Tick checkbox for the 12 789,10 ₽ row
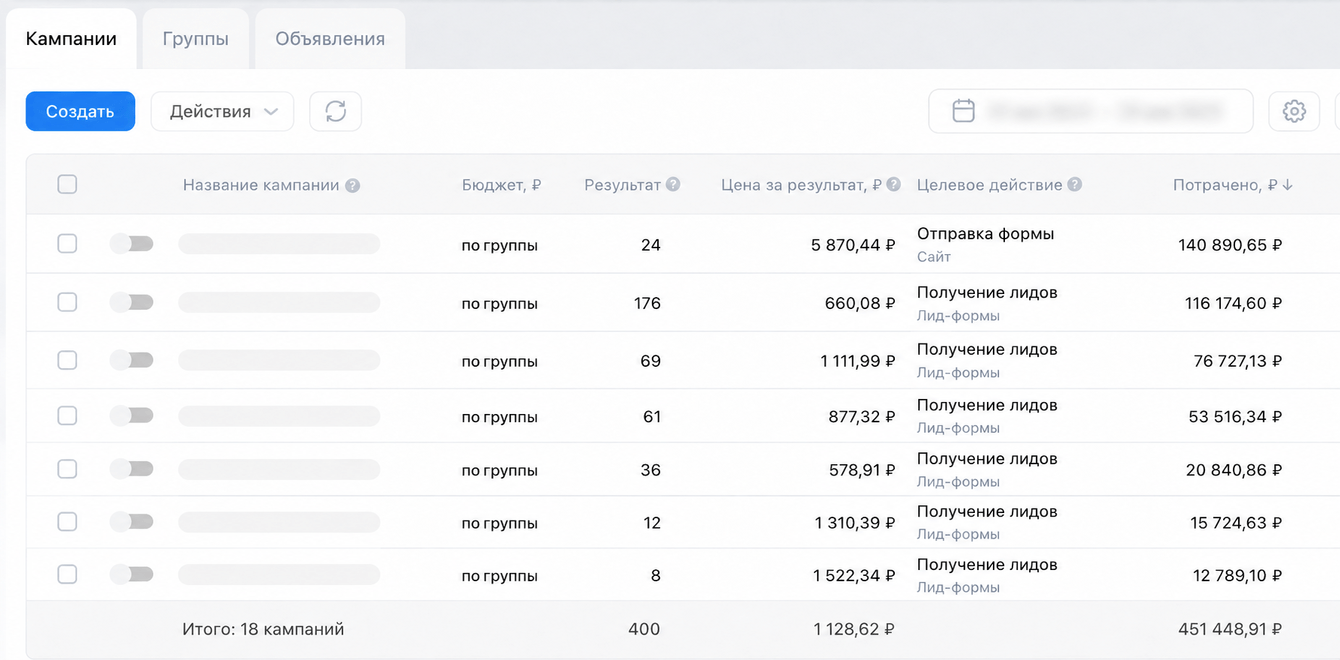1340x660 pixels. [x=67, y=575]
